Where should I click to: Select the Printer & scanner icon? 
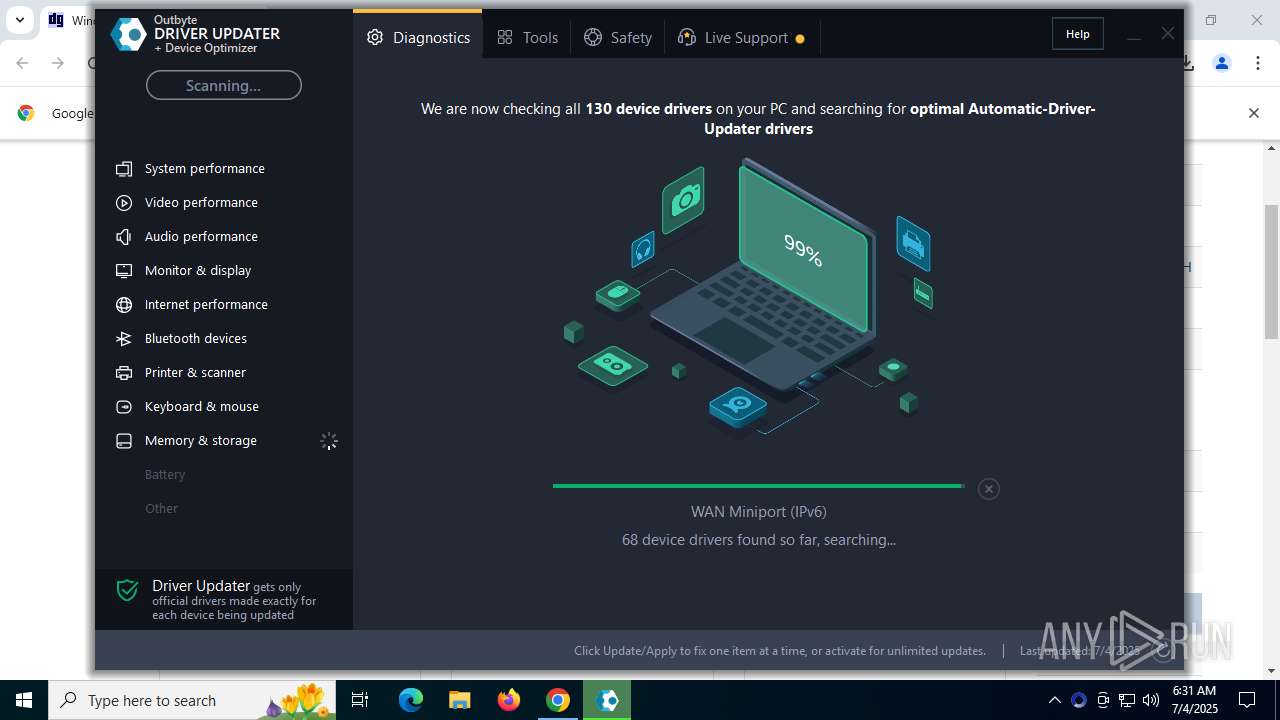click(x=124, y=373)
